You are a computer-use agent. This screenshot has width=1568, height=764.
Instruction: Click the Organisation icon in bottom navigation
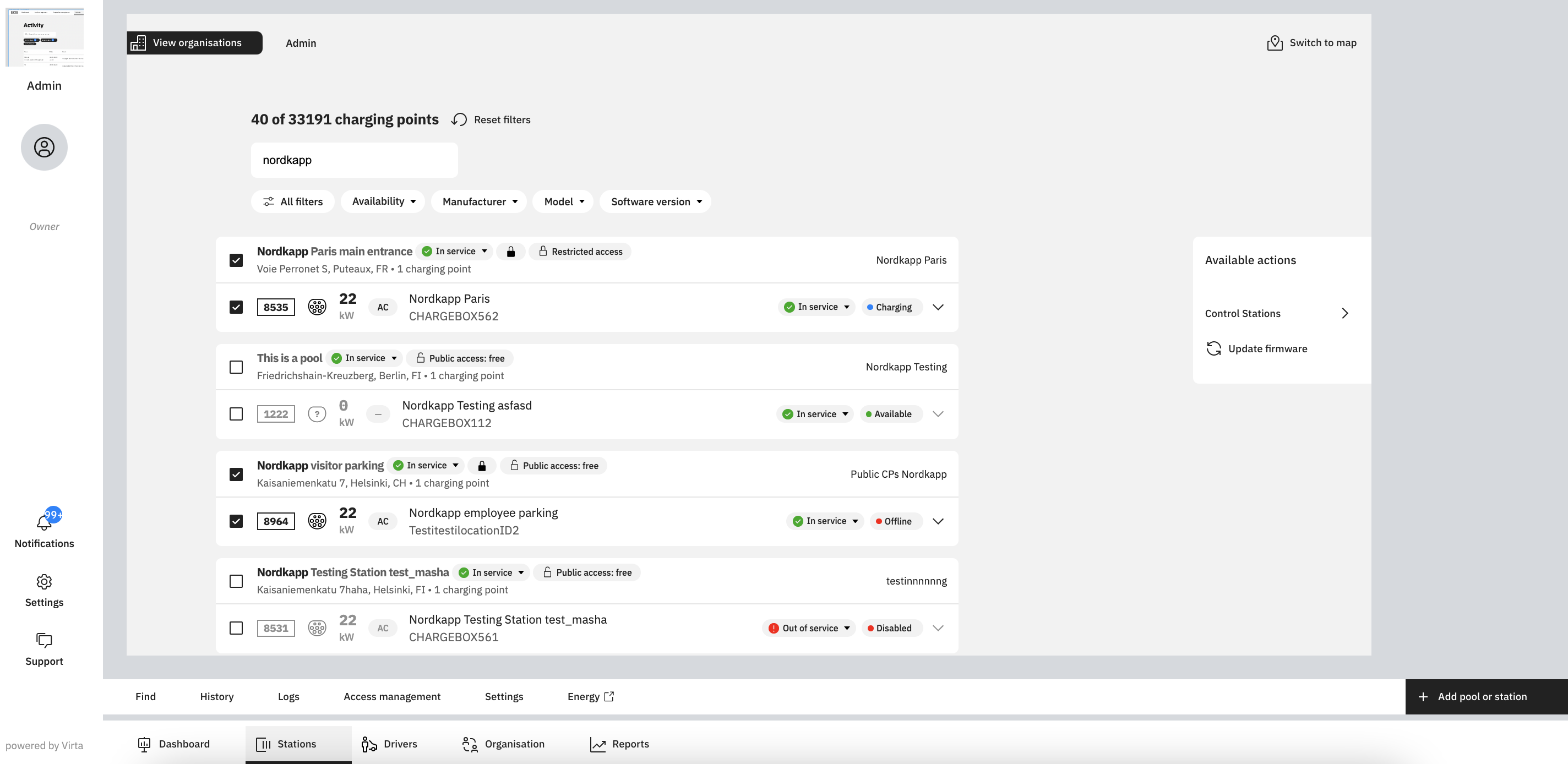pos(470,744)
